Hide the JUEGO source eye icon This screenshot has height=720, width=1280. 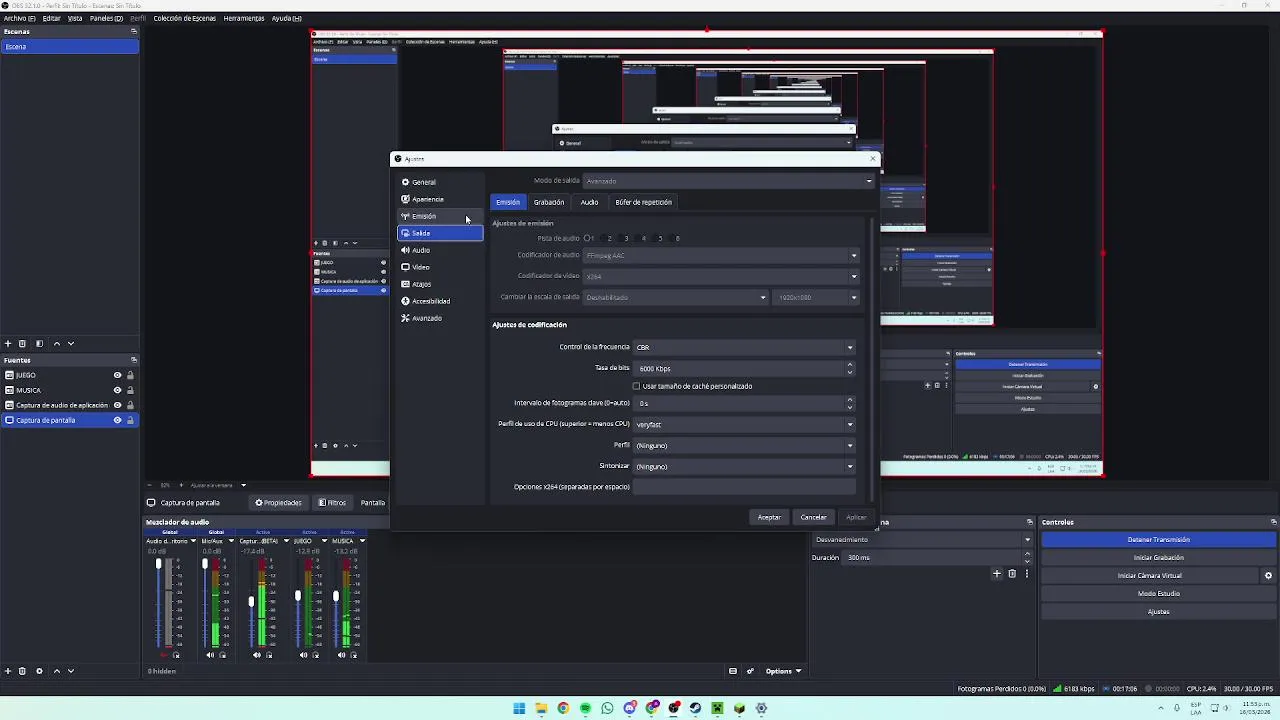(x=117, y=375)
